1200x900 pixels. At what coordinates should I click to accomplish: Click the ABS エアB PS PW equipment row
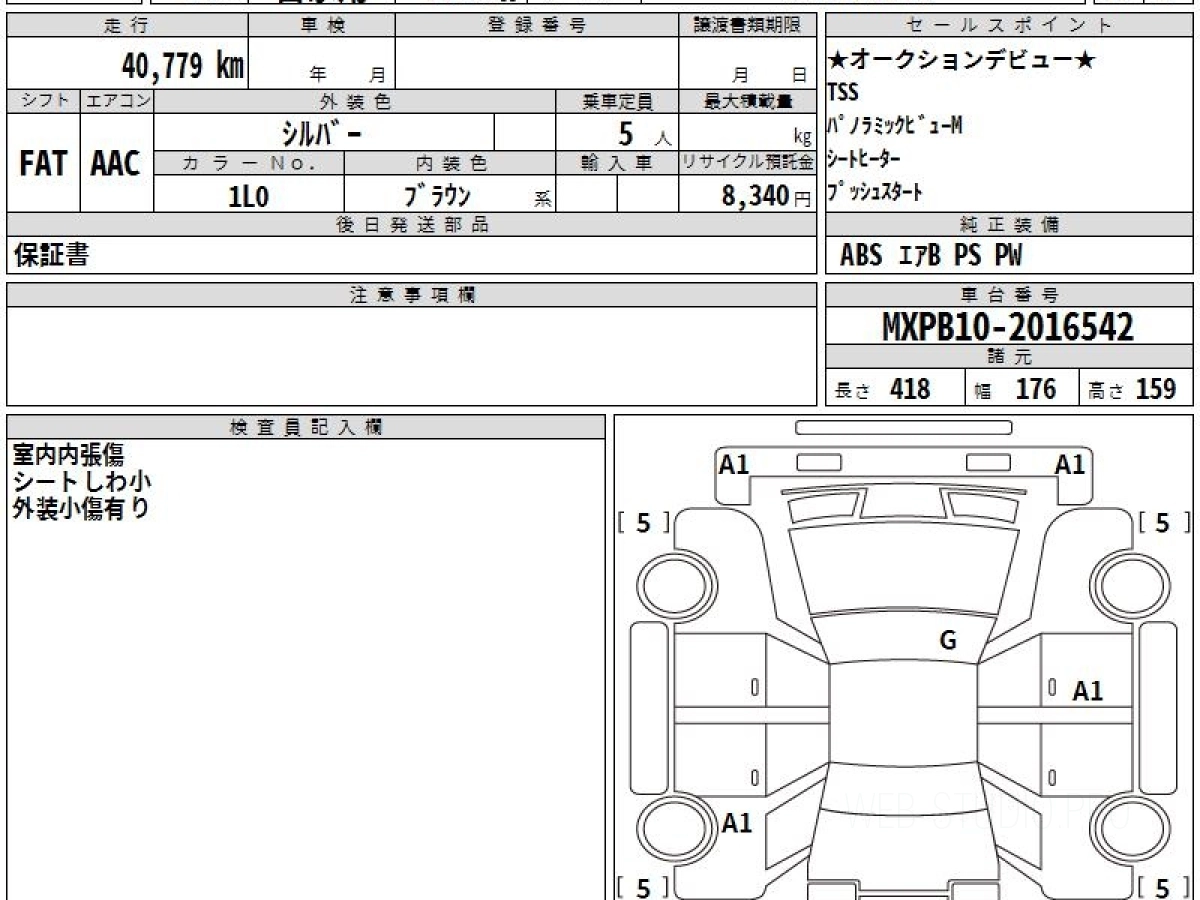[x=931, y=256]
